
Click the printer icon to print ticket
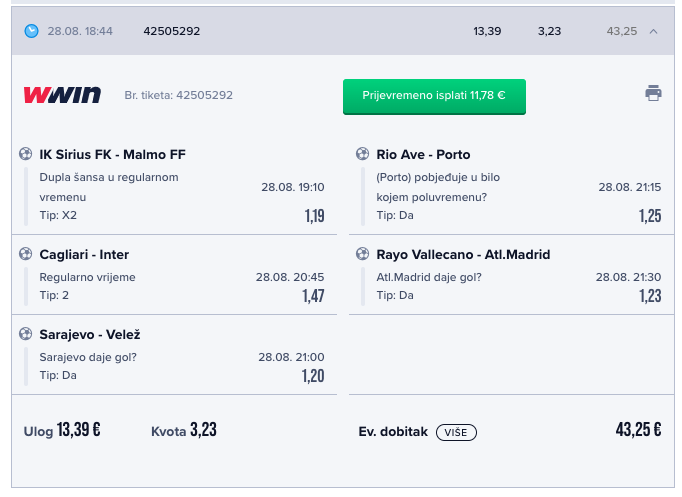coord(653,93)
